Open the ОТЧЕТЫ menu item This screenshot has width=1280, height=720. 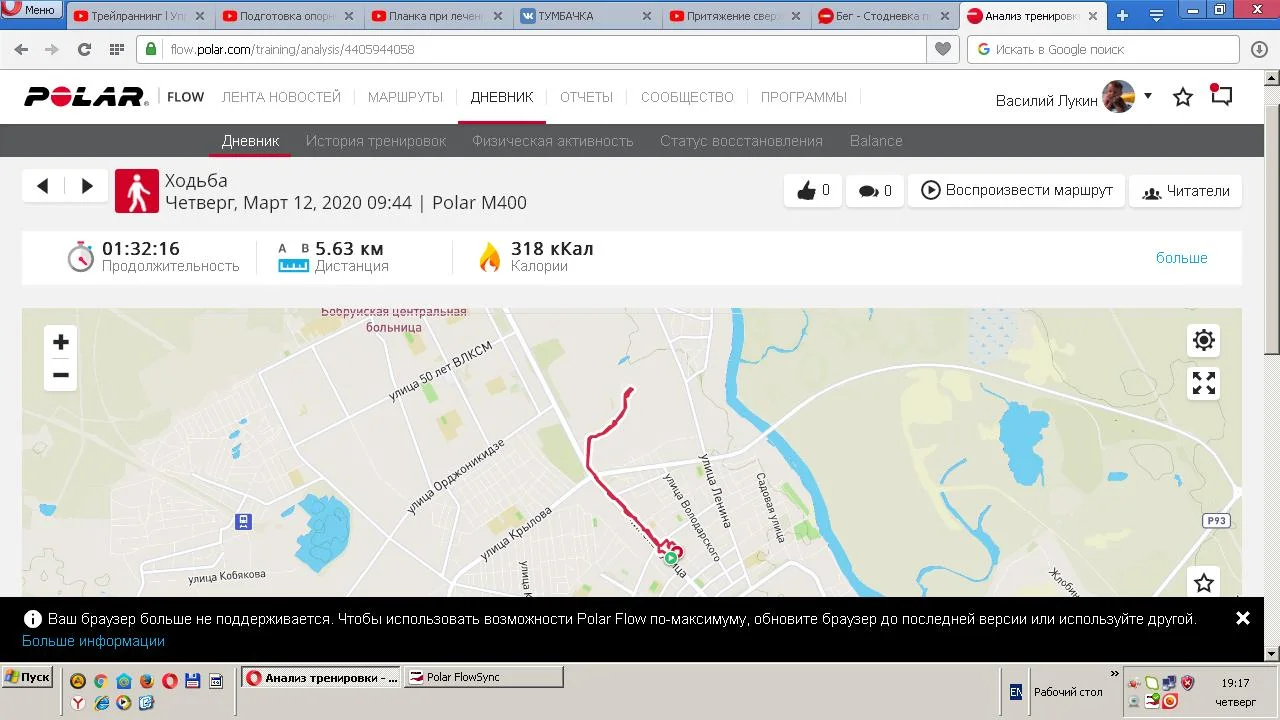pyautogui.click(x=586, y=97)
